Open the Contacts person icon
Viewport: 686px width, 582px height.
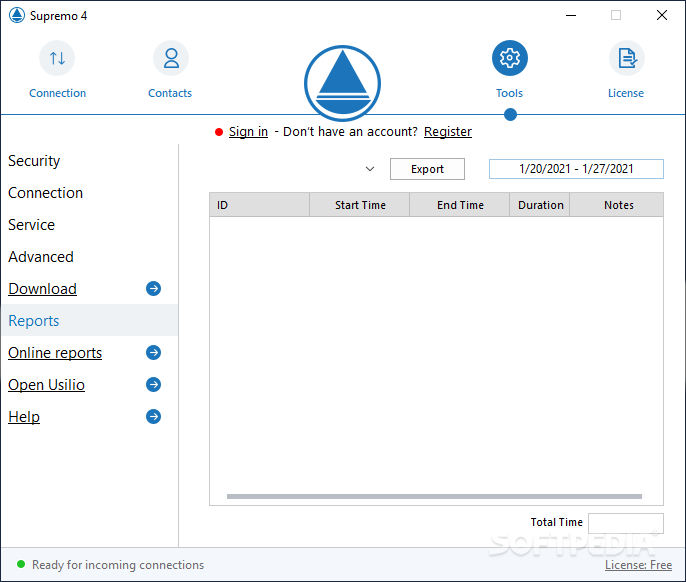coord(171,58)
